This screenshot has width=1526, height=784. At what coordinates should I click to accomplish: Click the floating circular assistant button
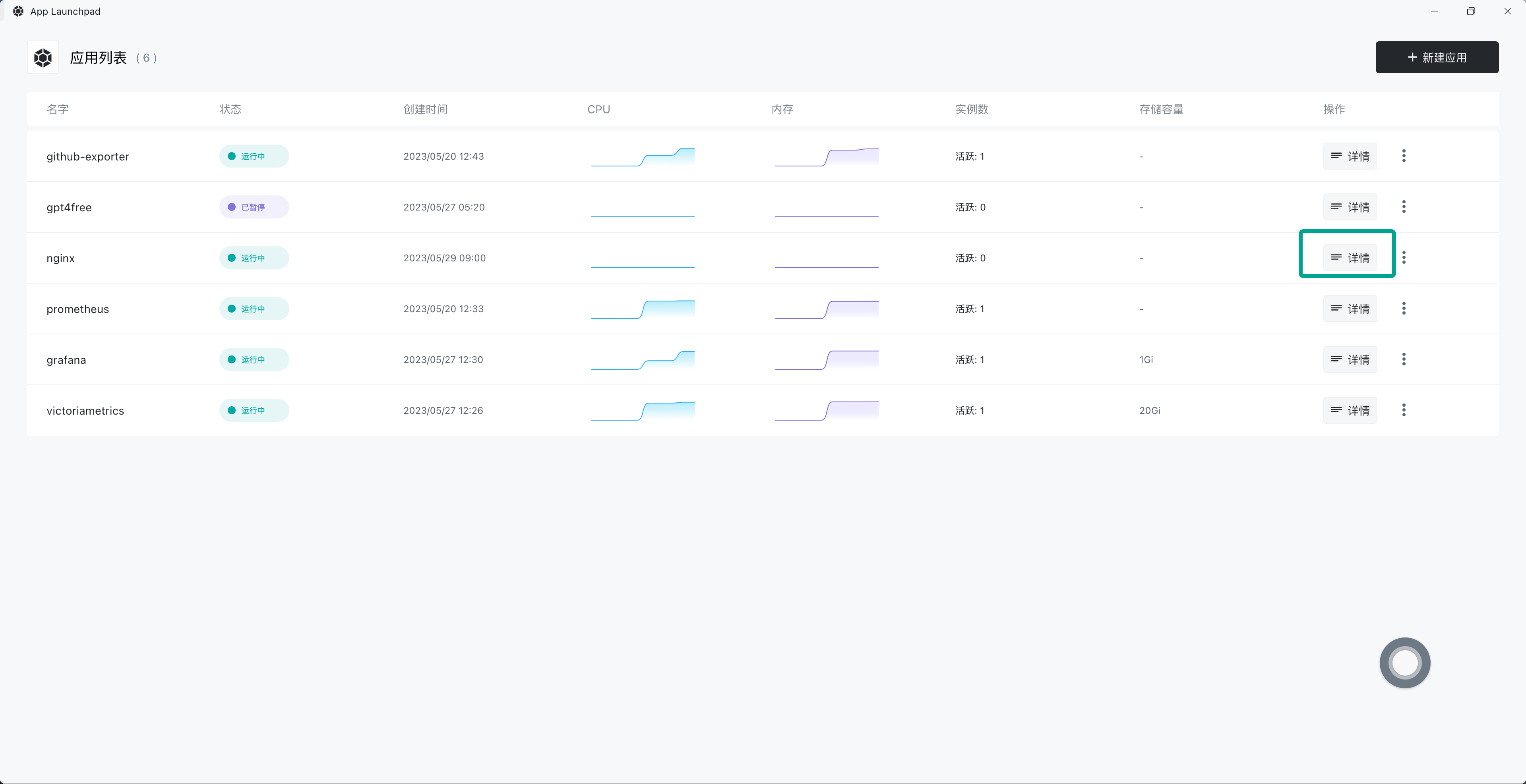pos(1404,662)
